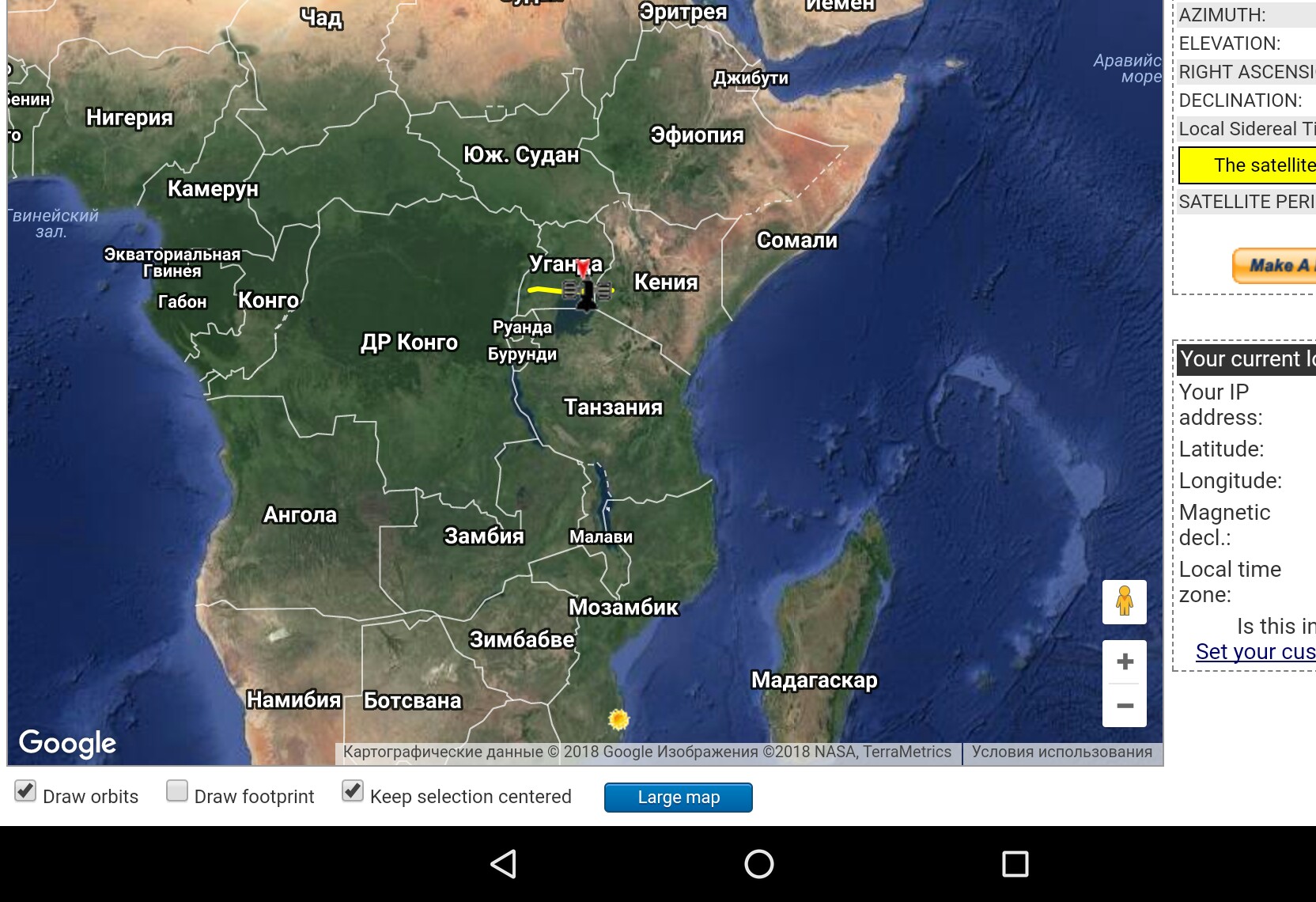This screenshot has height=902, width=1316.
Task: Click the Сомали country label
Action: [x=797, y=241]
